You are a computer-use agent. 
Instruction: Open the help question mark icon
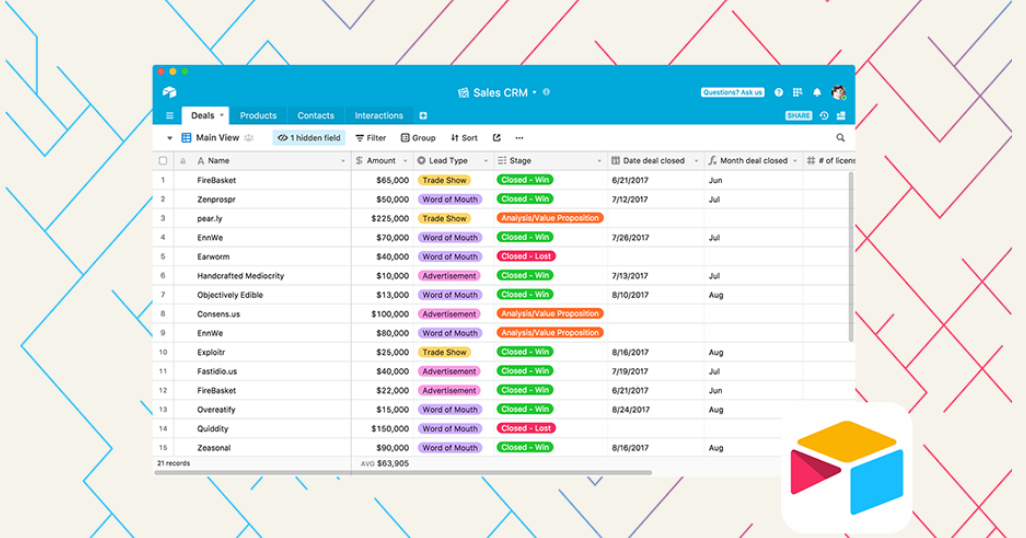click(779, 92)
